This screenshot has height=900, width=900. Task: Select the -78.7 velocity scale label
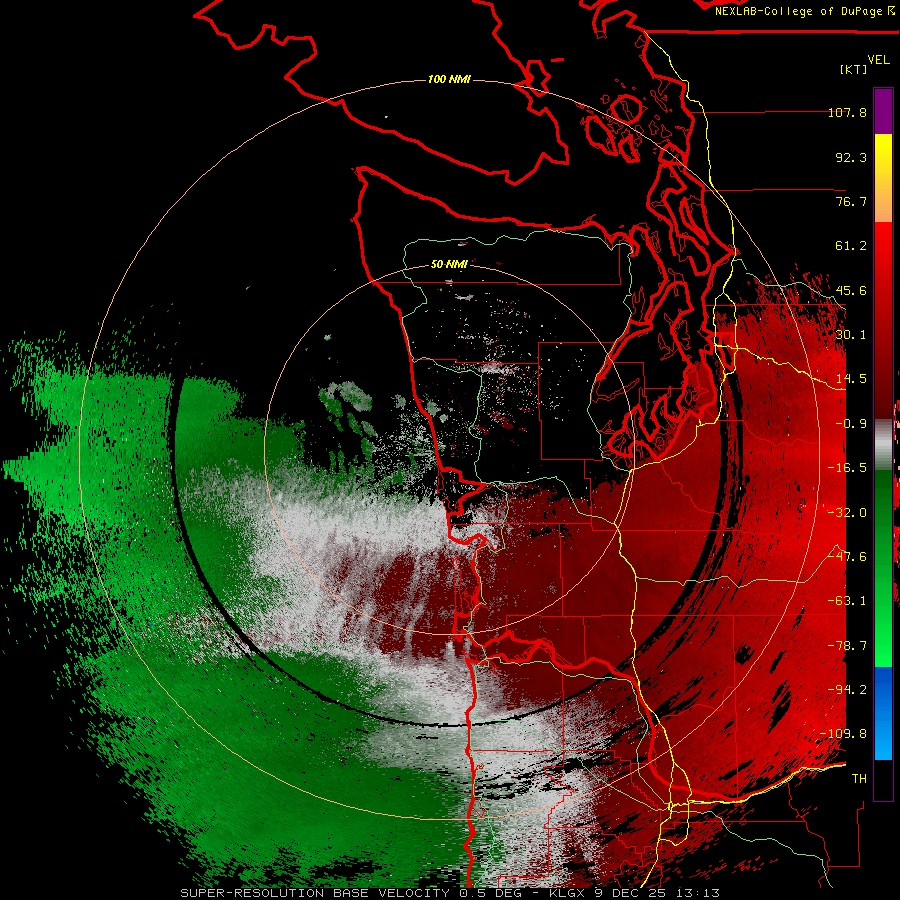[x=847, y=646]
